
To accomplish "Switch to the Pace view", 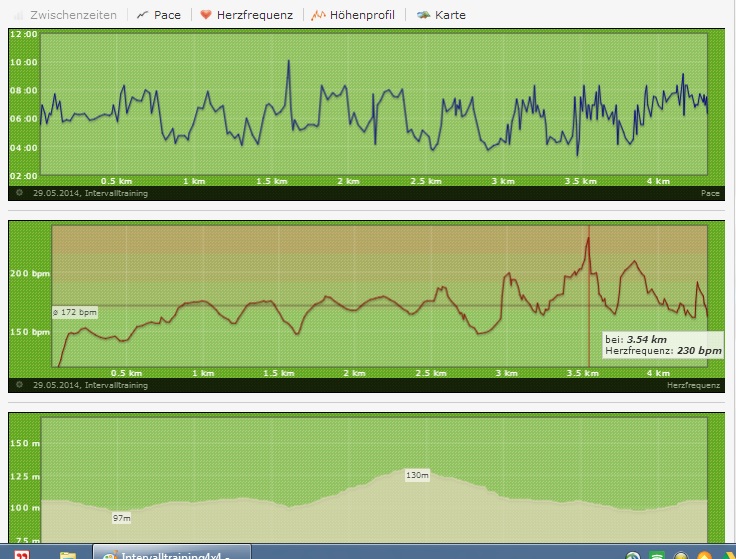I will [167, 15].
